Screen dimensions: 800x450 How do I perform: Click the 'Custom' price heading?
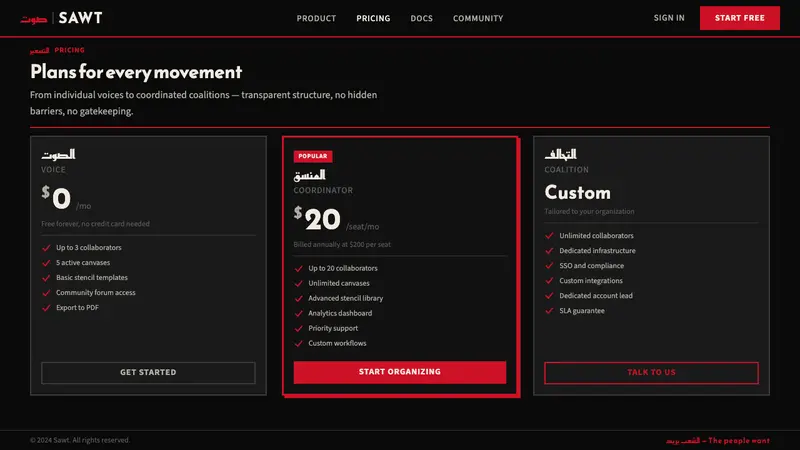click(578, 192)
